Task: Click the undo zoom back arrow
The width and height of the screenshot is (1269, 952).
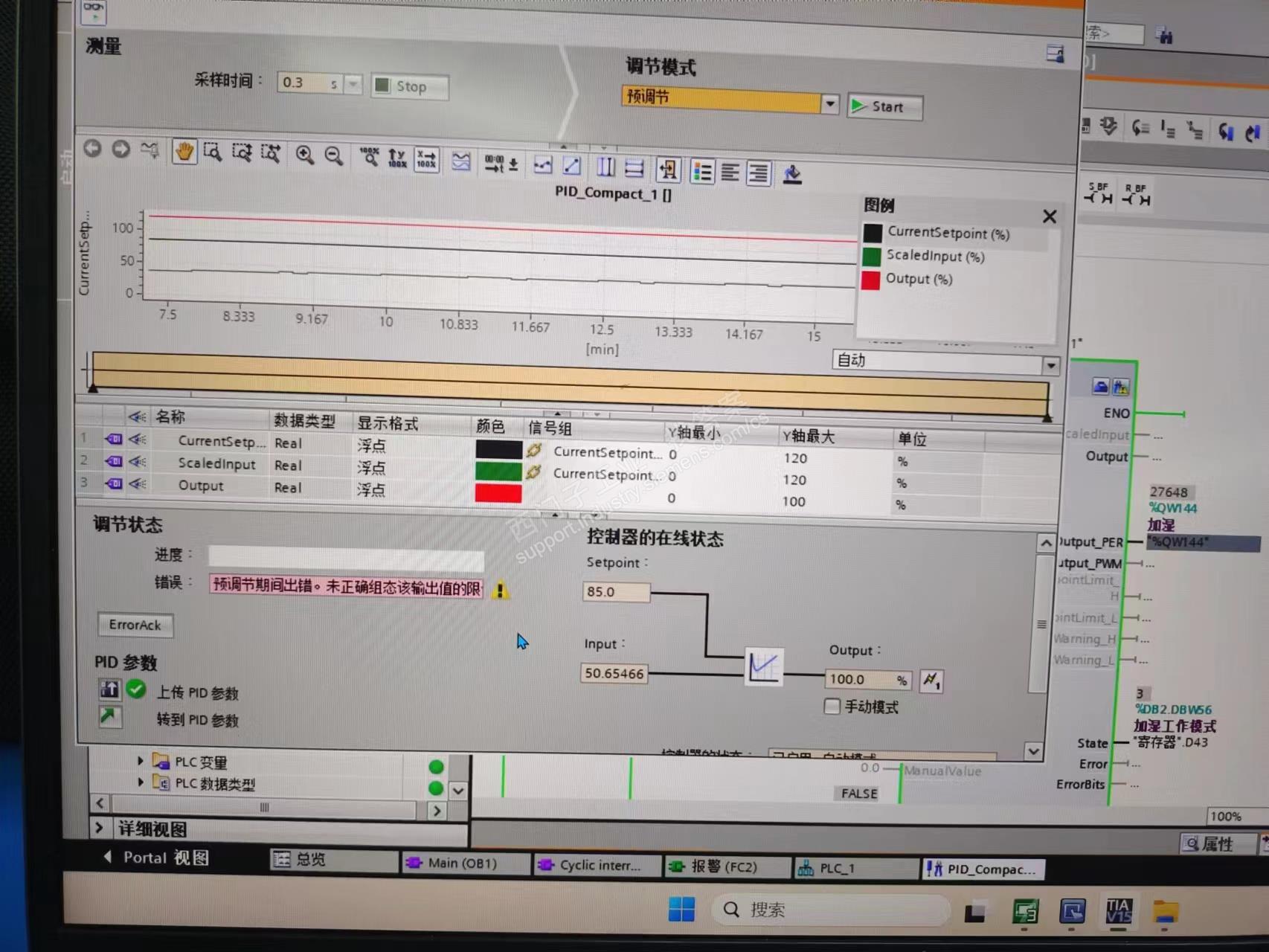Action: (x=92, y=148)
